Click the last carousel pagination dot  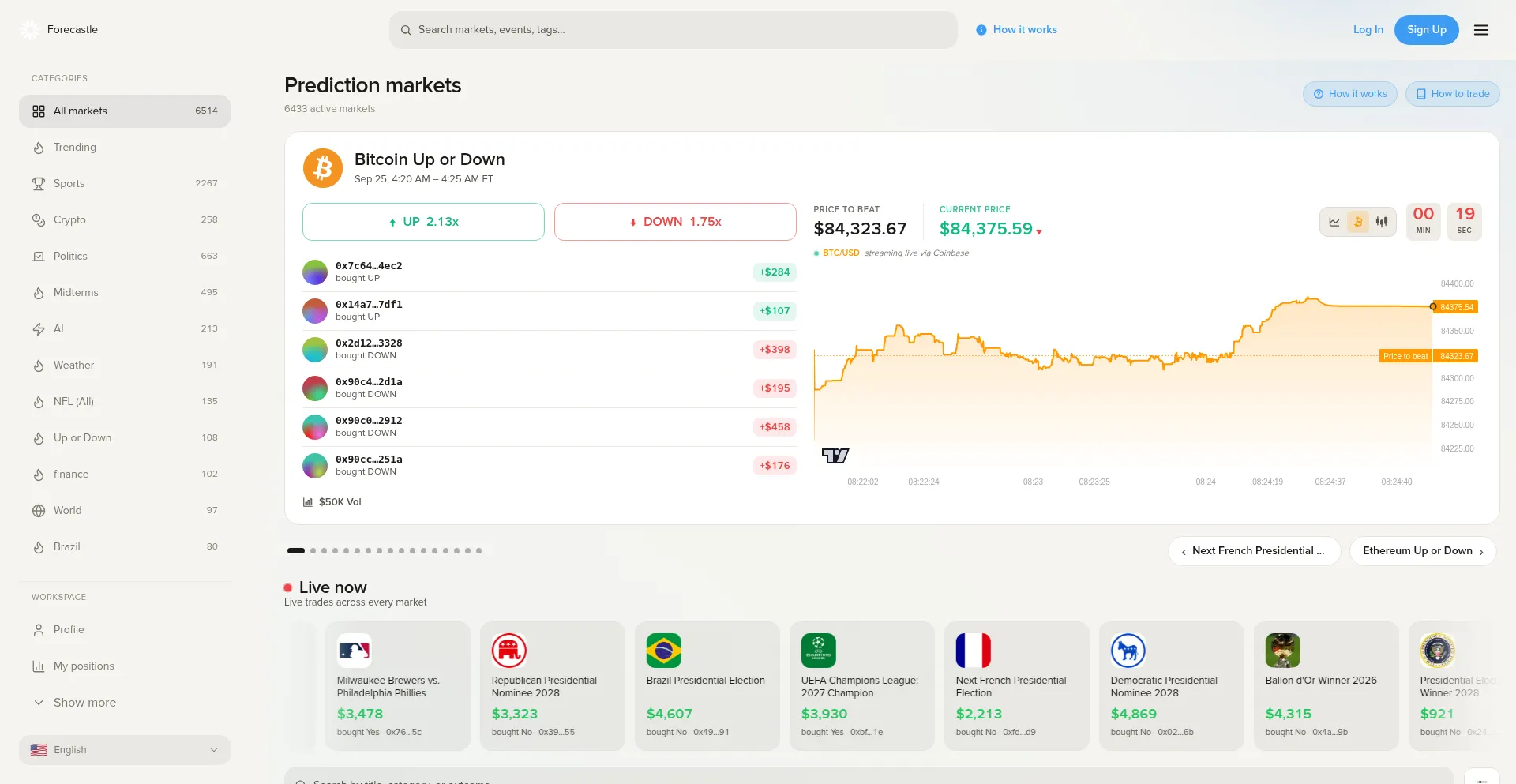478,550
